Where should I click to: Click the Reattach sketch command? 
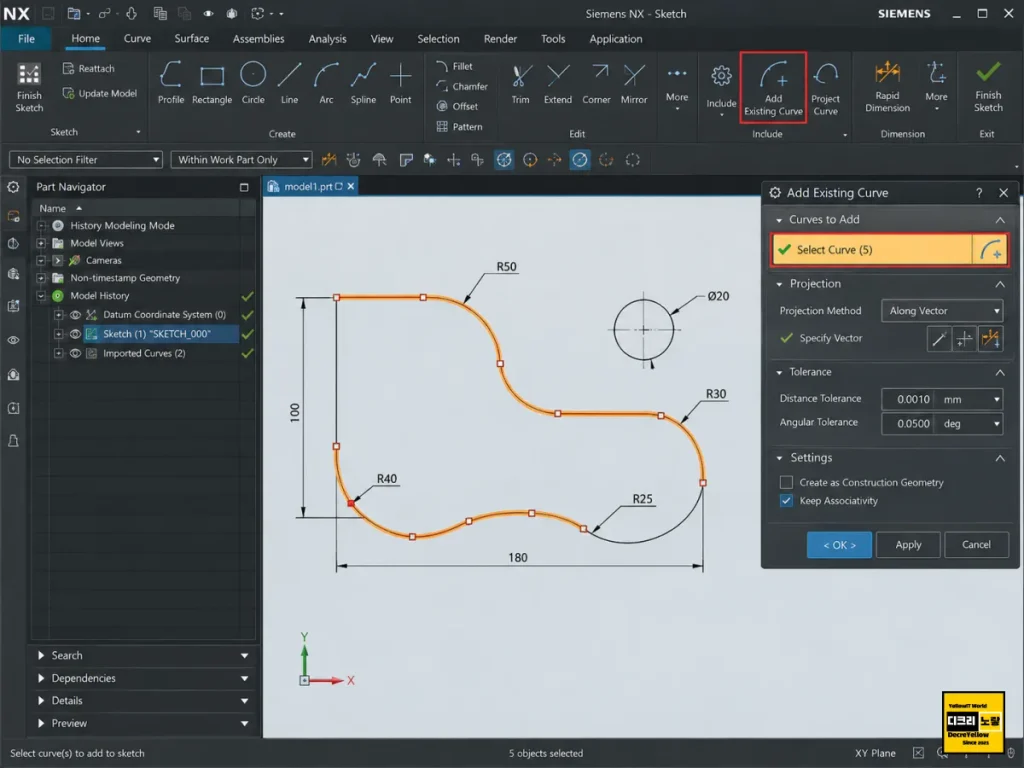click(88, 68)
